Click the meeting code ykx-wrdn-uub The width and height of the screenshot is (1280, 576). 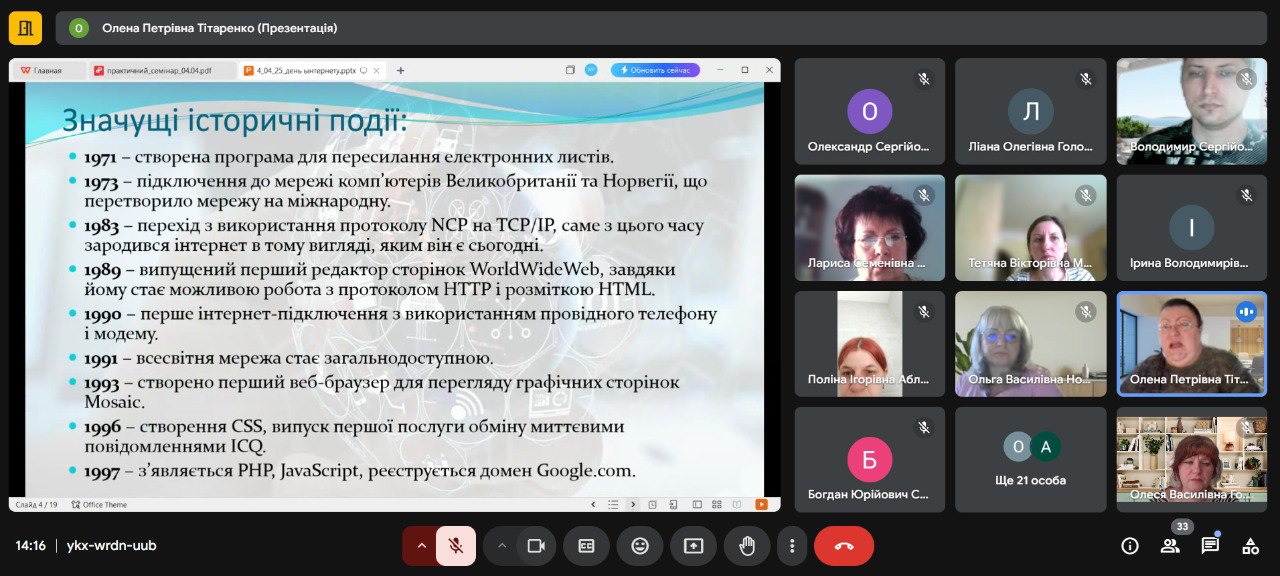pos(111,546)
